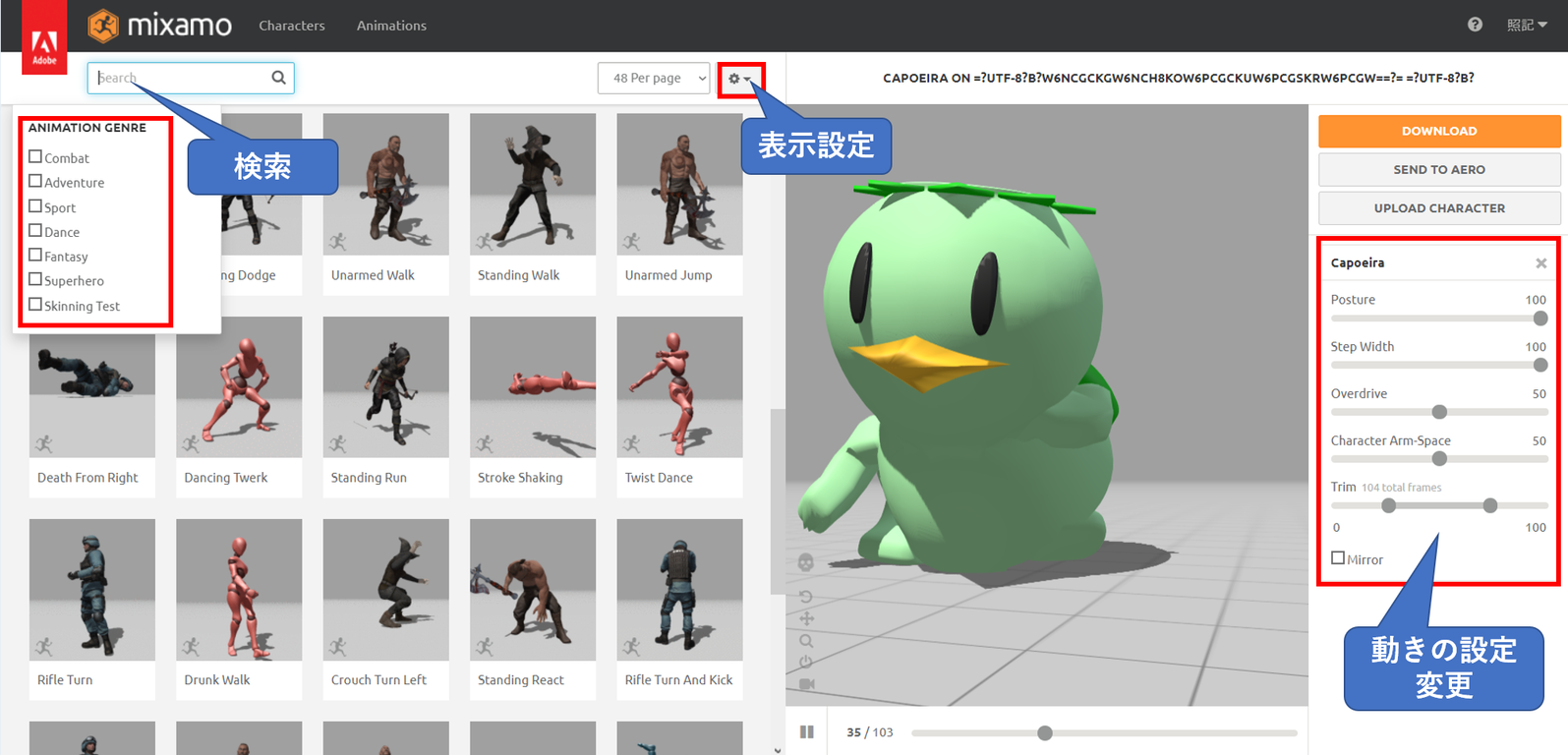
Task: Click the rotate camera icon in viewer
Action: point(806,597)
